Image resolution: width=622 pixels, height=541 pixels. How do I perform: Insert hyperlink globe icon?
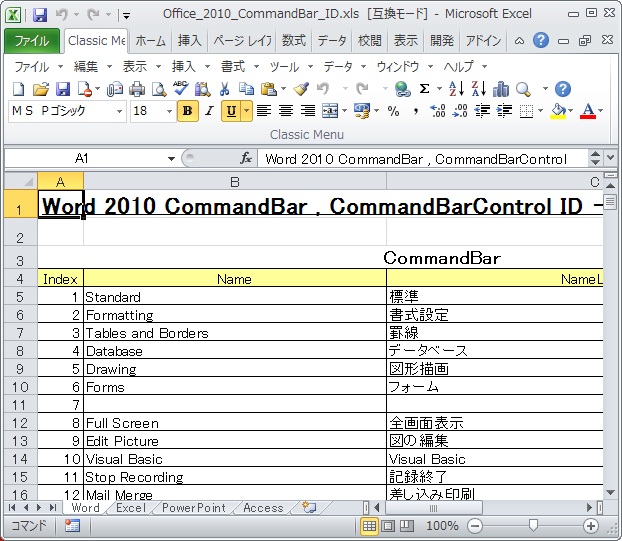tap(402, 89)
